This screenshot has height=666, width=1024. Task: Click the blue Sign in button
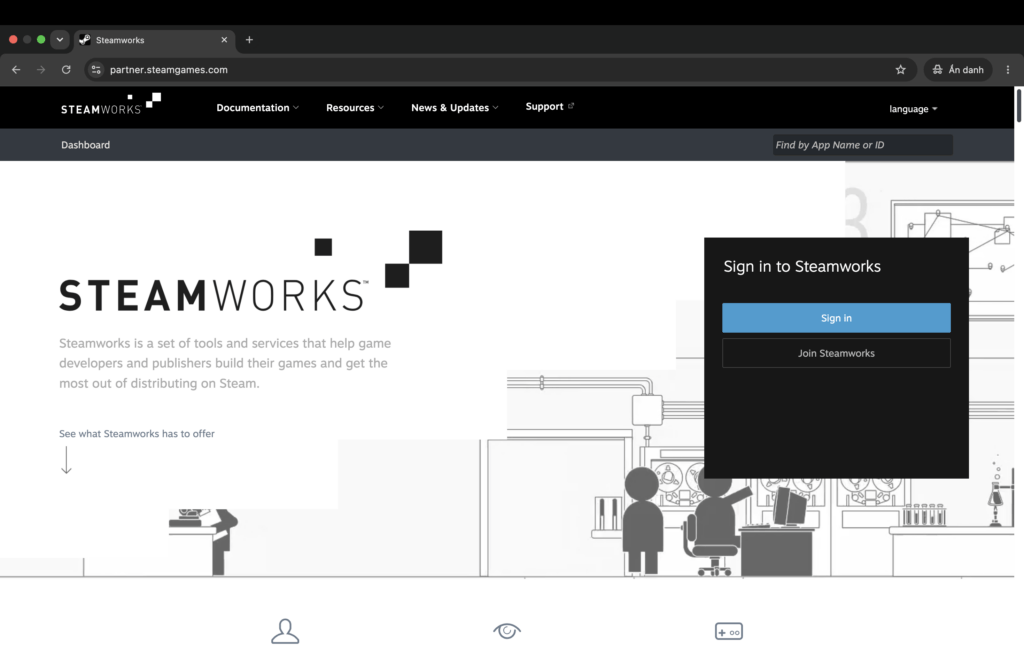(x=836, y=318)
